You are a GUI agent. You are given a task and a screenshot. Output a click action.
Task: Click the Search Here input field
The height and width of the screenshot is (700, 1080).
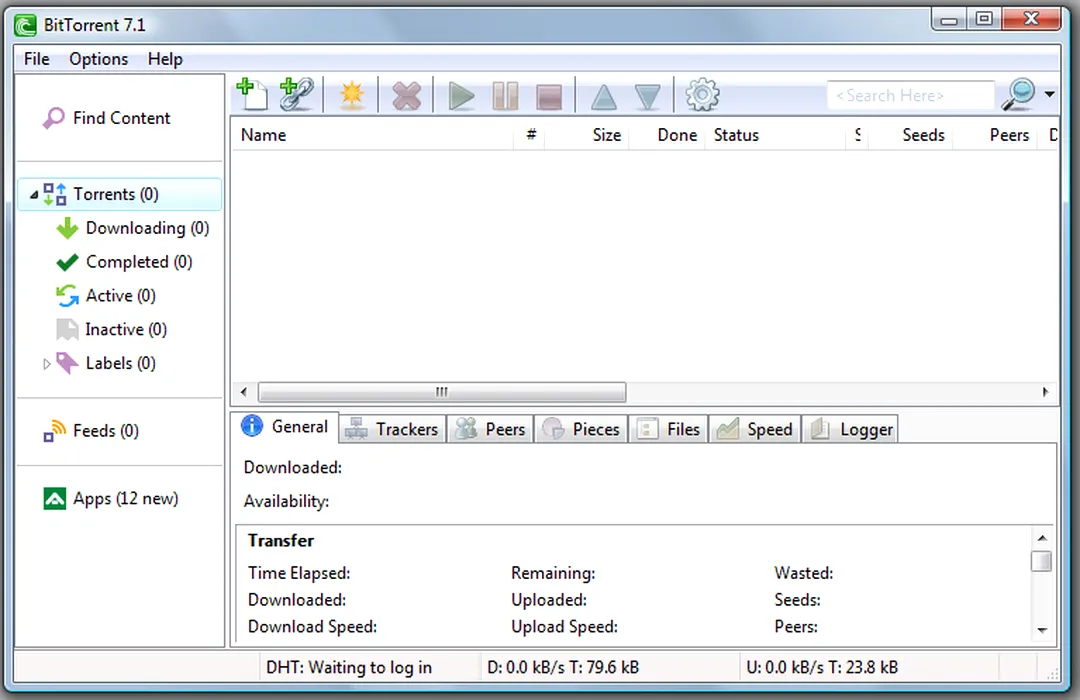(909, 96)
